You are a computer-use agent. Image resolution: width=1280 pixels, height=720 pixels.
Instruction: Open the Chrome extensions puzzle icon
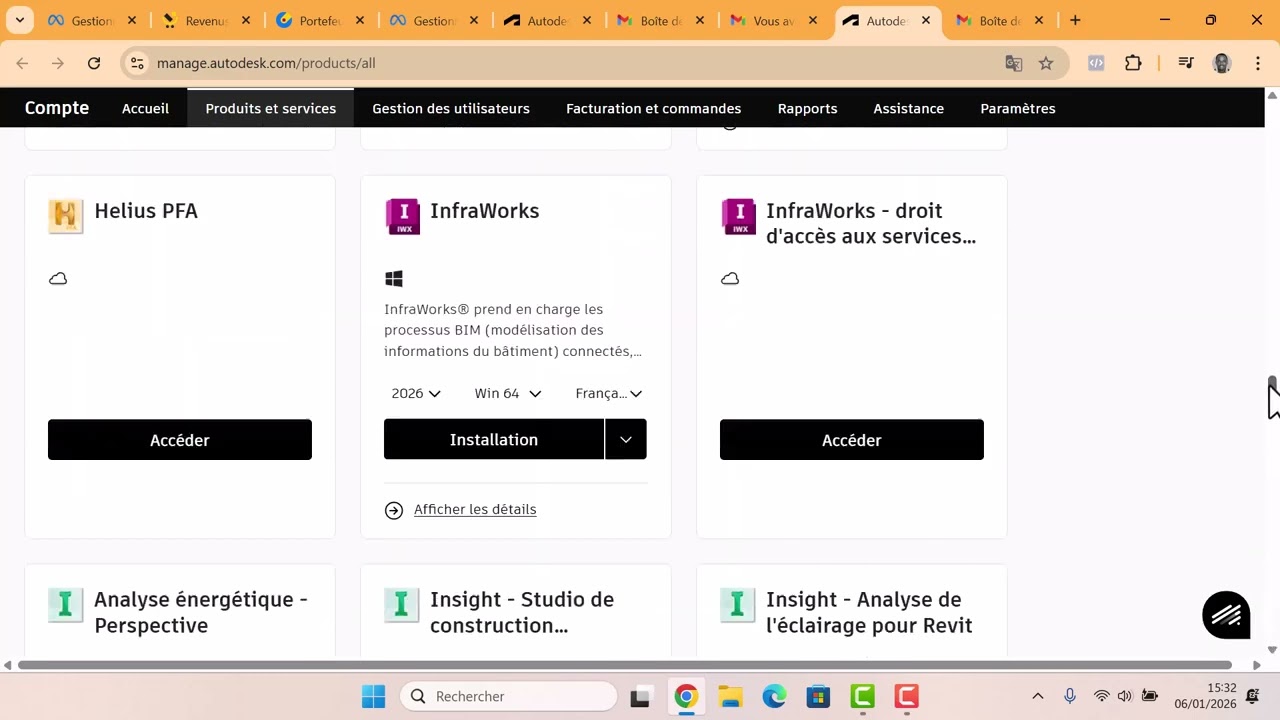[x=1133, y=63]
